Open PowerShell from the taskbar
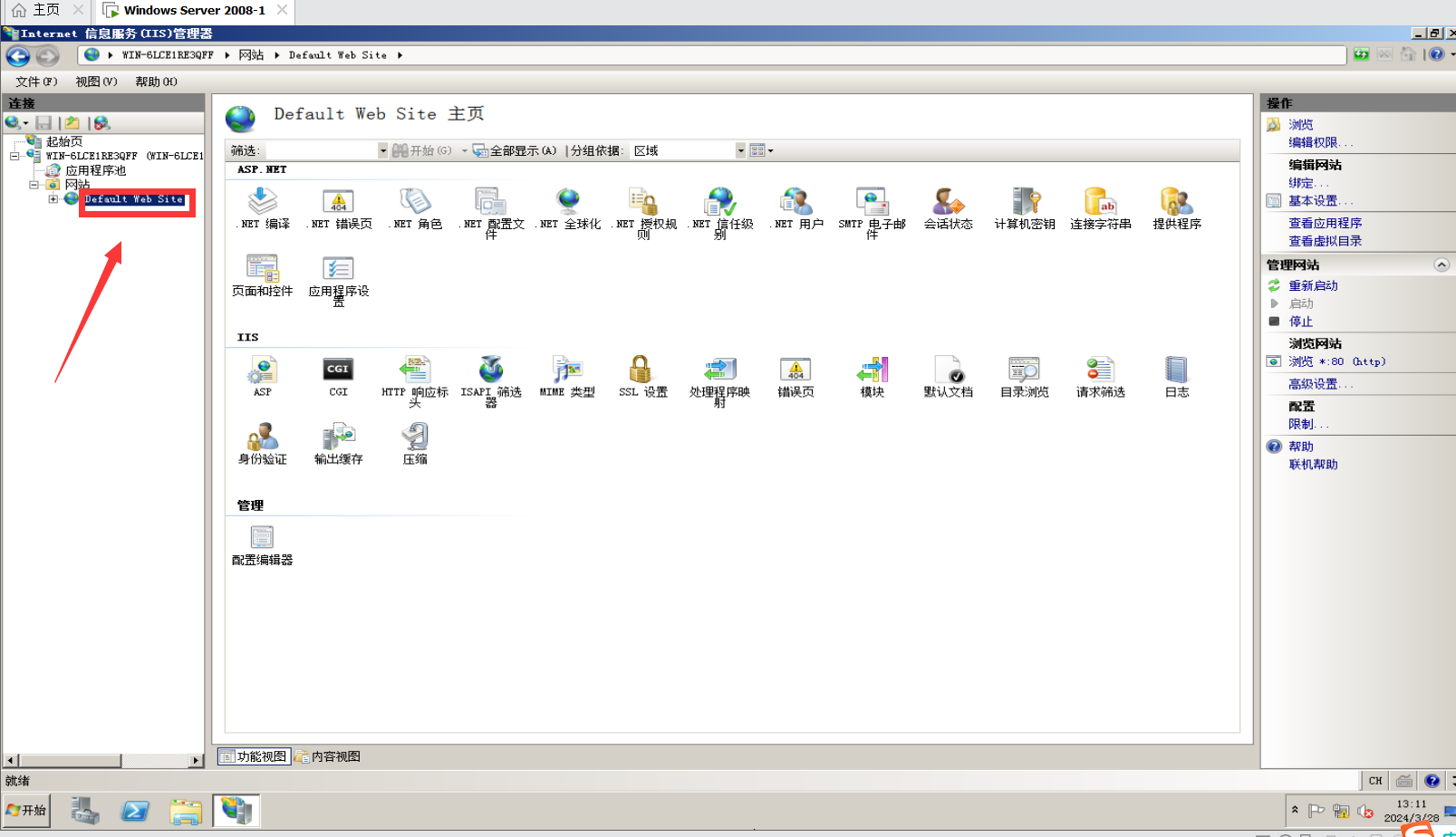Image resolution: width=1456 pixels, height=837 pixels. (x=135, y=811)
